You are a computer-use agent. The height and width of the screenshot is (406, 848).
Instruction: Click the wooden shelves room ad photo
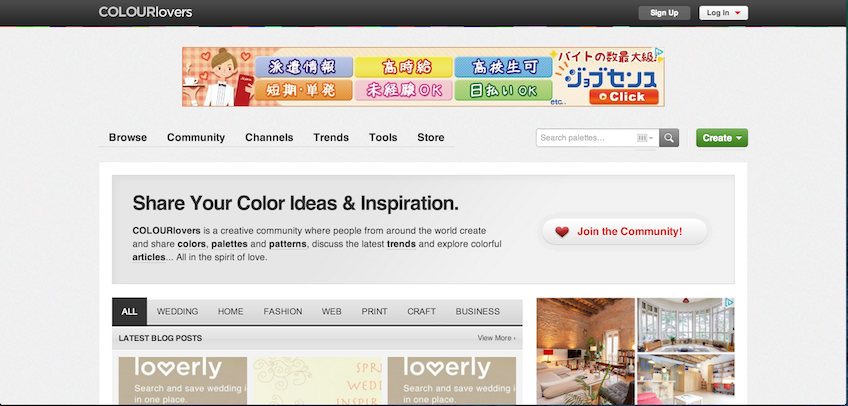click(686, 380)
